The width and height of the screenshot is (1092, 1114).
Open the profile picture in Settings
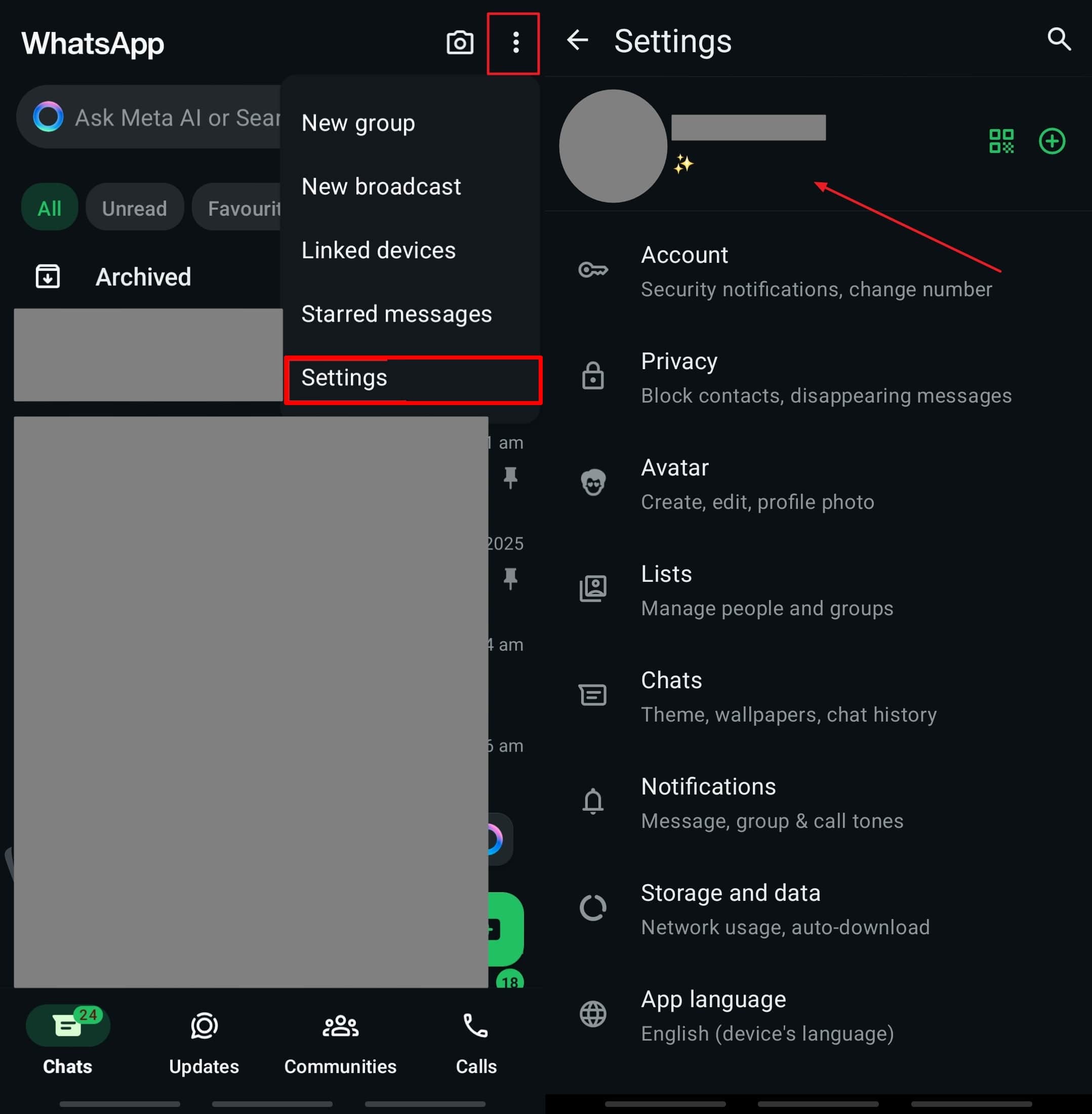click(x=613, y=146)
